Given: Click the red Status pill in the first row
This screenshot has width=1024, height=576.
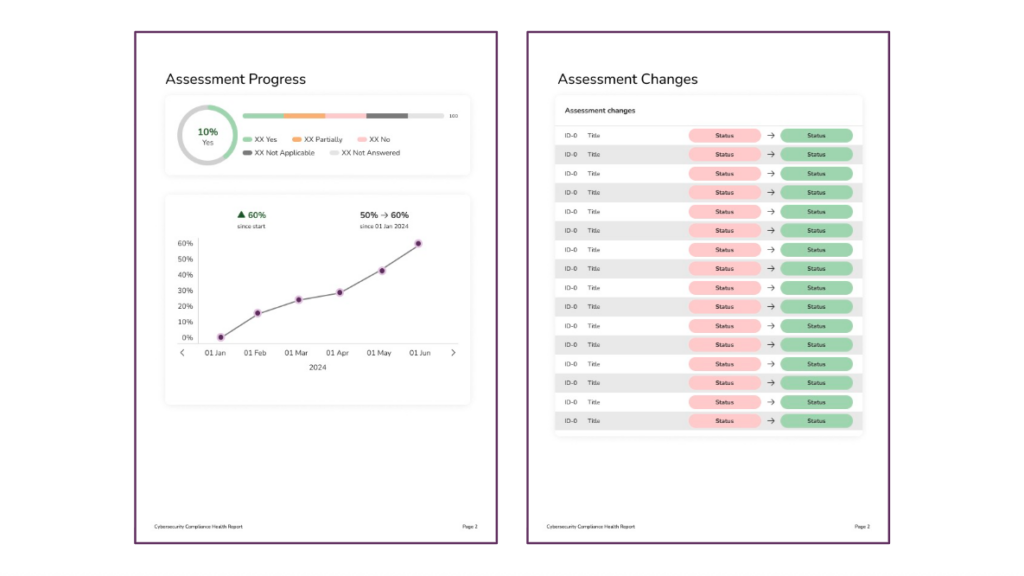Looking at the screenshot, I should coord(725,136).
